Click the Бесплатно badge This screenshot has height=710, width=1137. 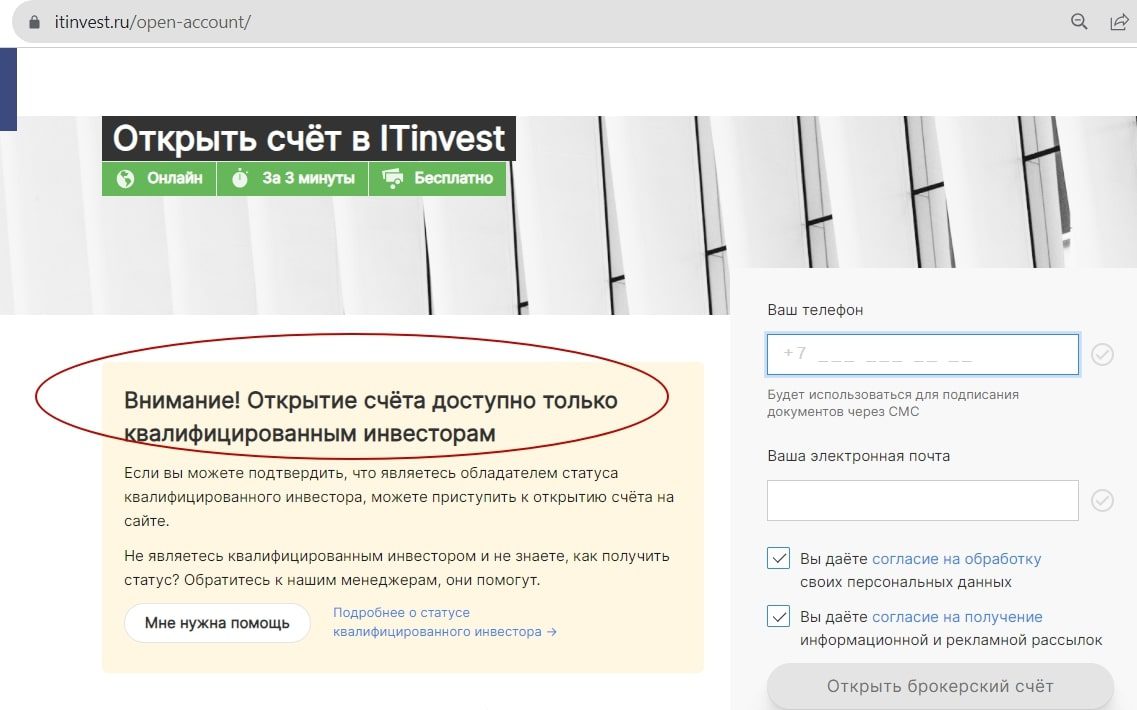click(x=437, y=178)
